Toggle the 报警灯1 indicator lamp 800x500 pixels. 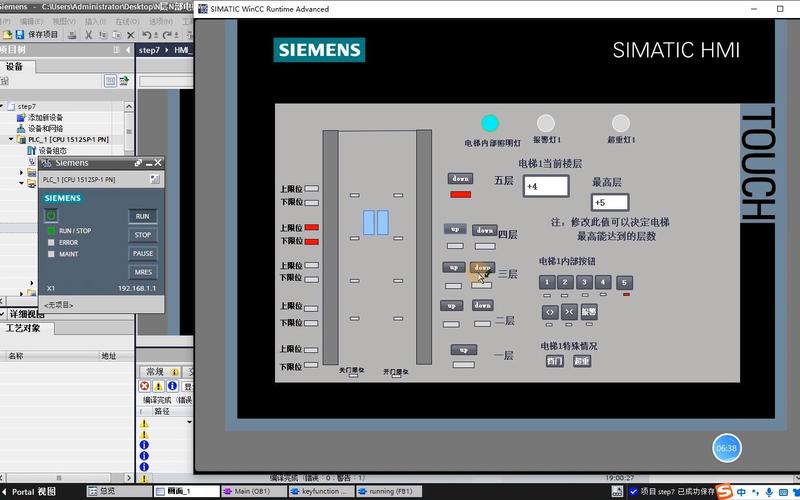point(545,123)
